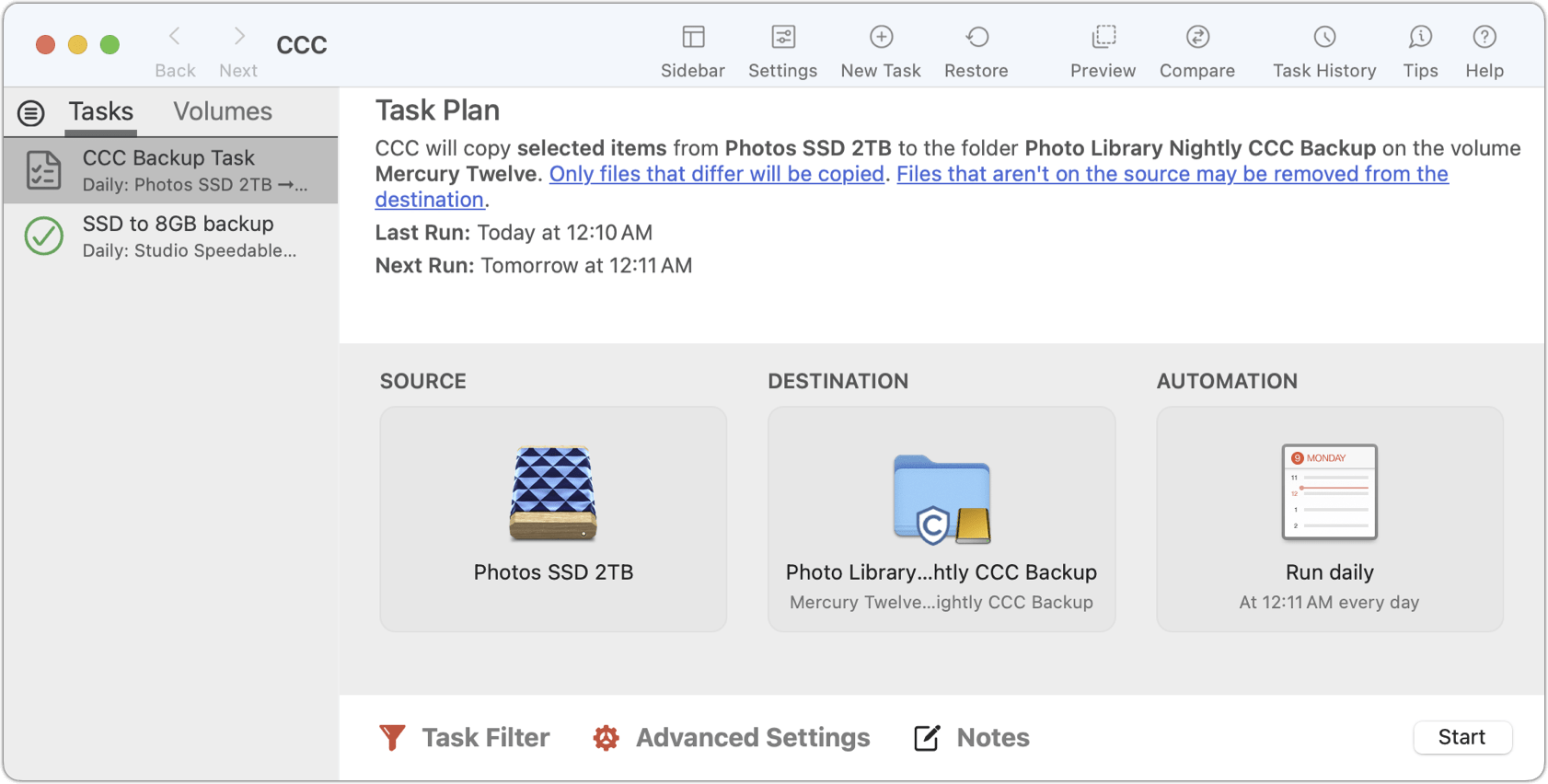Screen dimensions: 1548x784
Task: Click the CCC window title
Action: point(302,45)
